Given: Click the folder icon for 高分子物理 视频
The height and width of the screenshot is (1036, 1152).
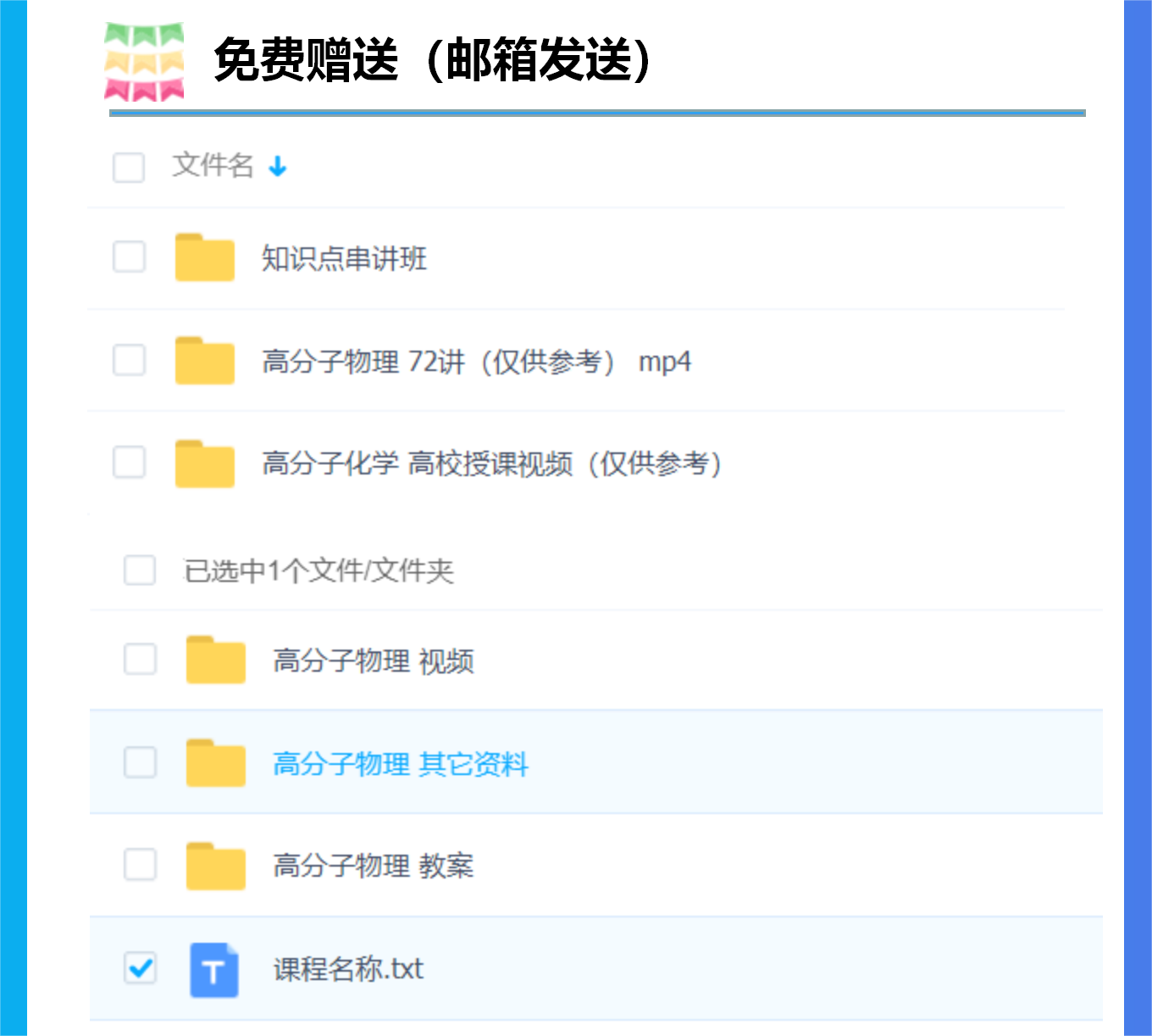Looking at the screenshot, I should coord(215,660).
